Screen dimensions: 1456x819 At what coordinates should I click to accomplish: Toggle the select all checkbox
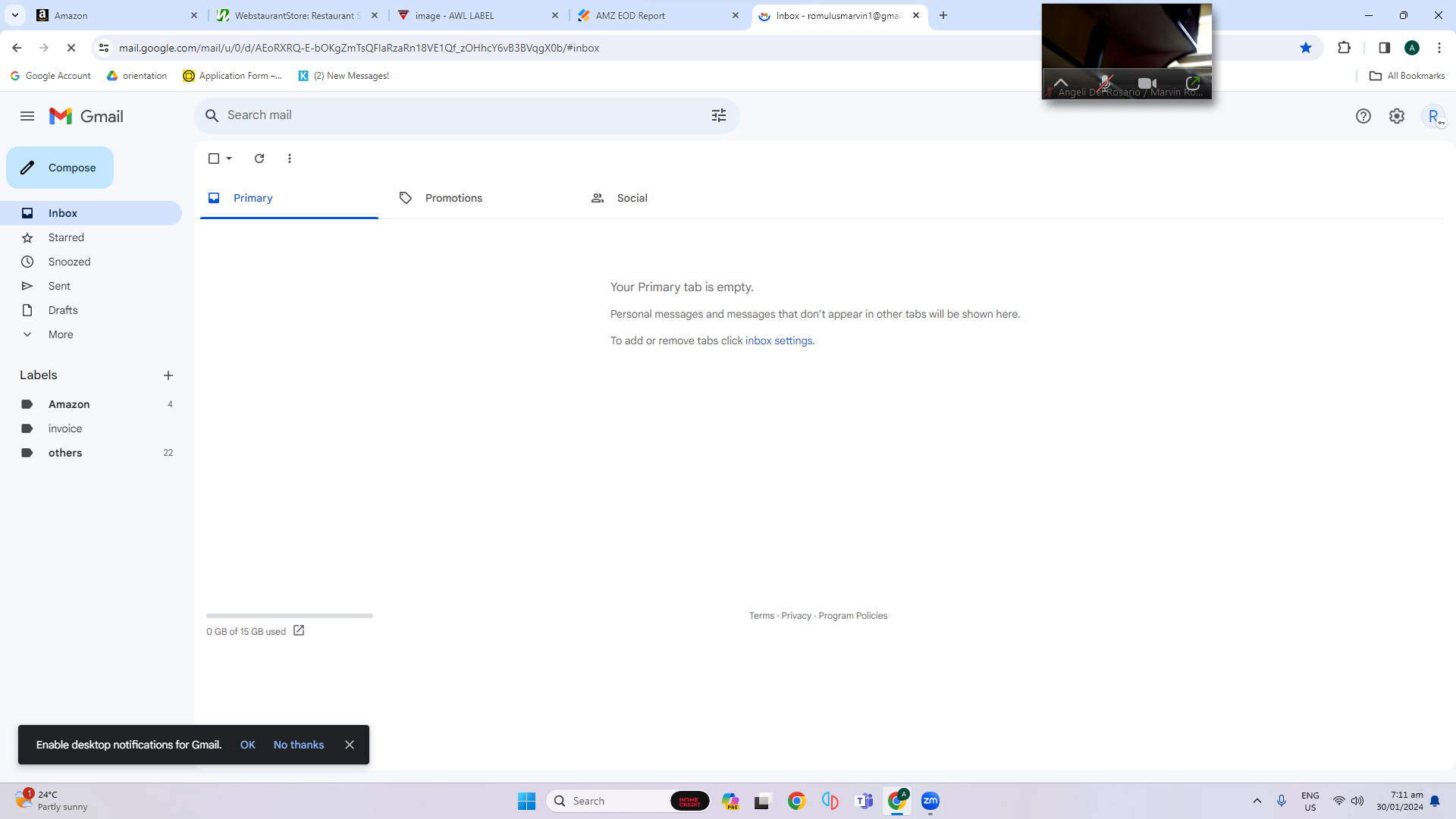coord(214,158)
